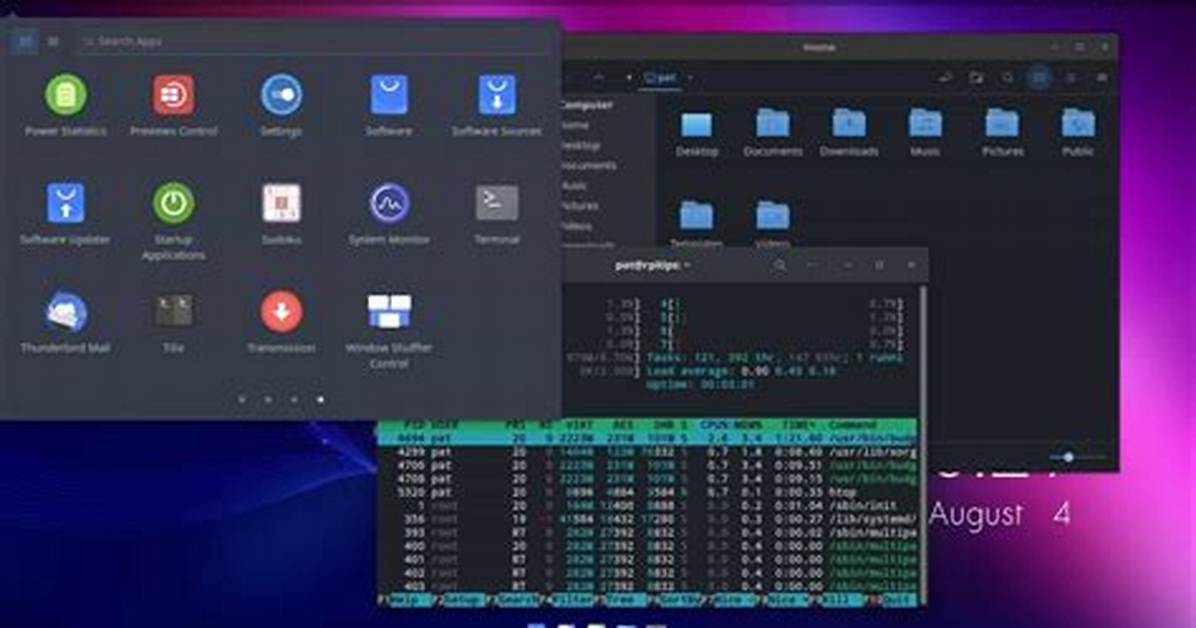Switch app menu to list view

[53, 41]
